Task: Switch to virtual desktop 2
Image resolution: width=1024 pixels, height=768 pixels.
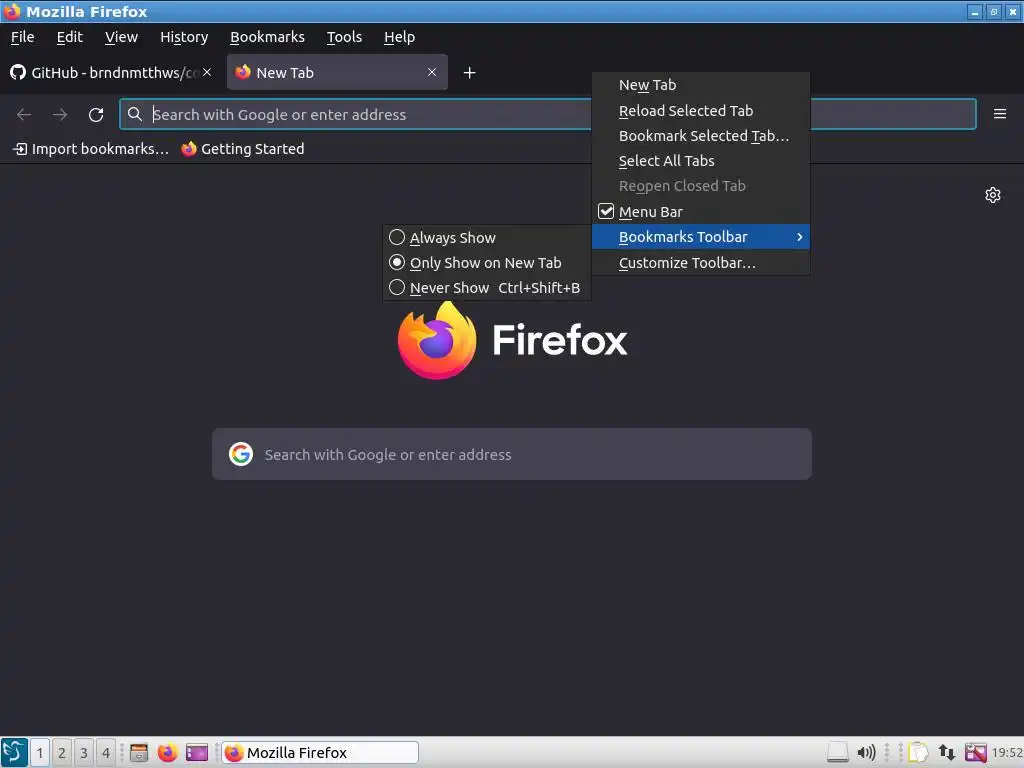Action: coord(61,752)
